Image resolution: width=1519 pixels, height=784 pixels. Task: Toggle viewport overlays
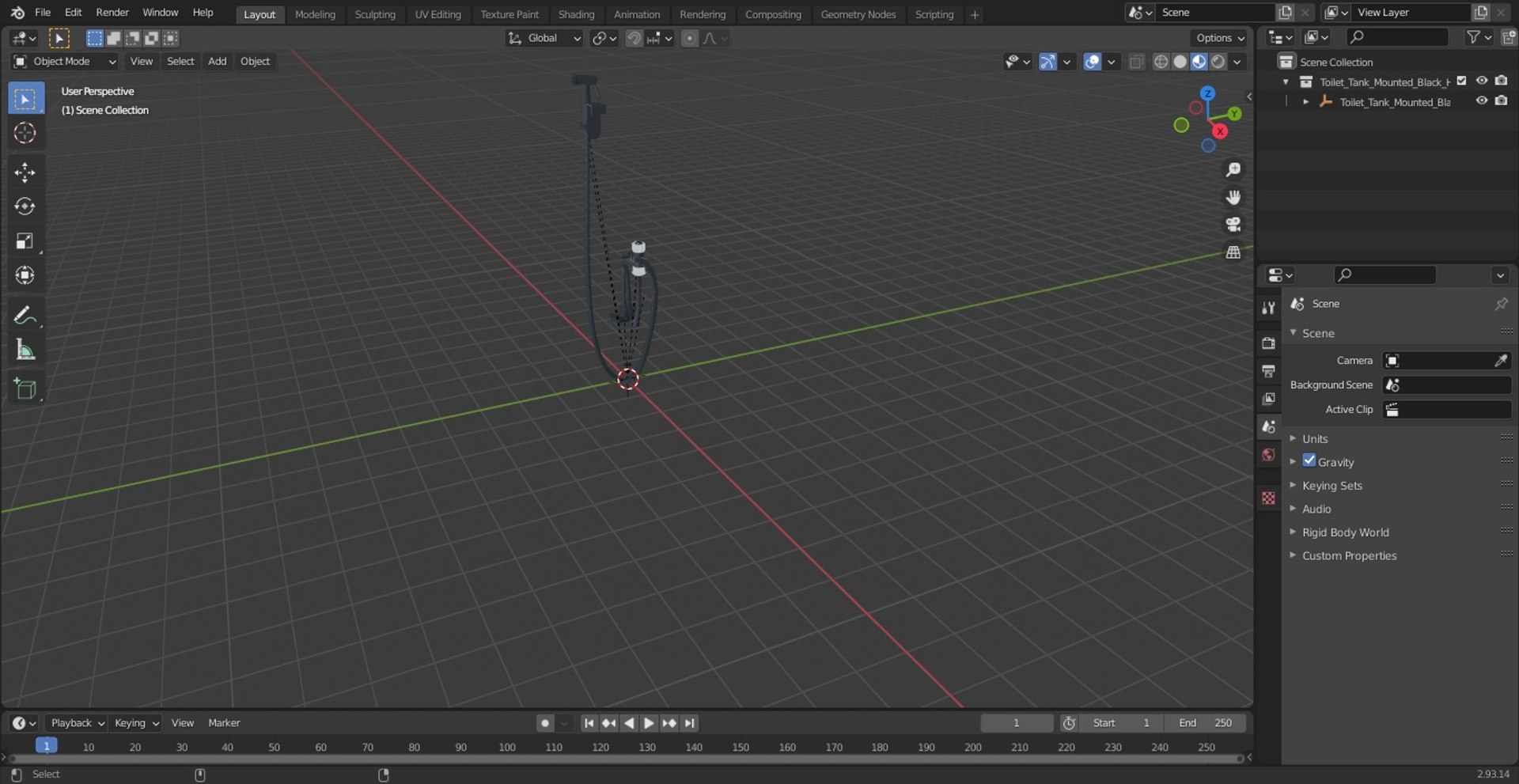coord(1093,62)
